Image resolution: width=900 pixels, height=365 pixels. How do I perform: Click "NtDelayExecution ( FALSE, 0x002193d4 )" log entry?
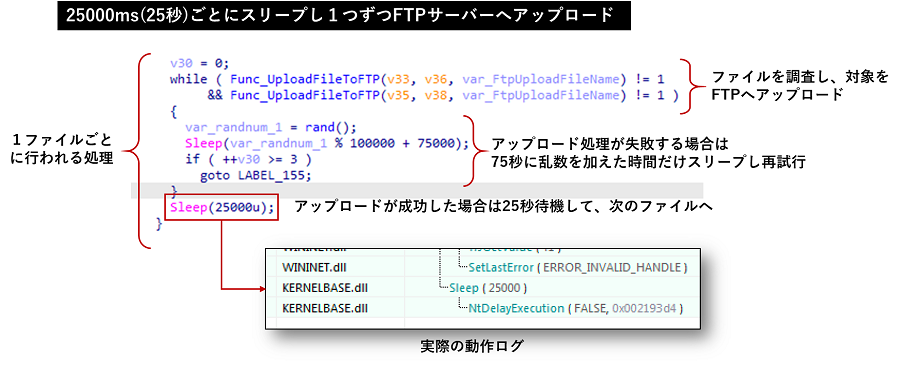(x=576, y=308)
